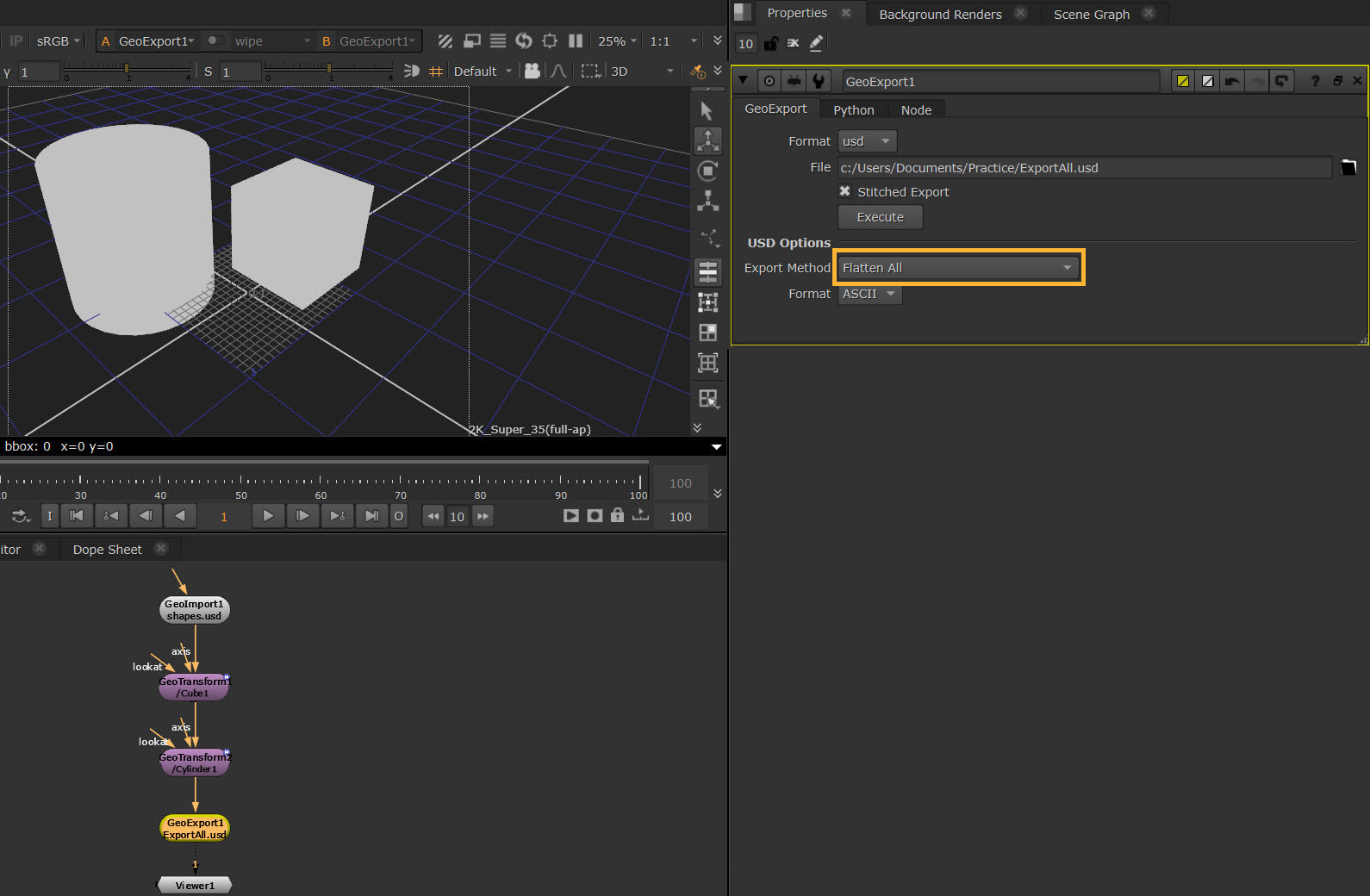
Task: Adjust the gamma y slider
Action: [127, 69]
